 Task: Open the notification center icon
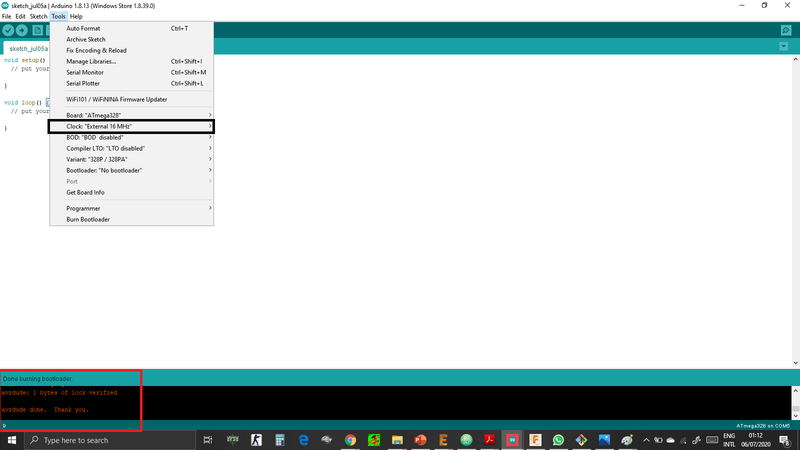786,440
